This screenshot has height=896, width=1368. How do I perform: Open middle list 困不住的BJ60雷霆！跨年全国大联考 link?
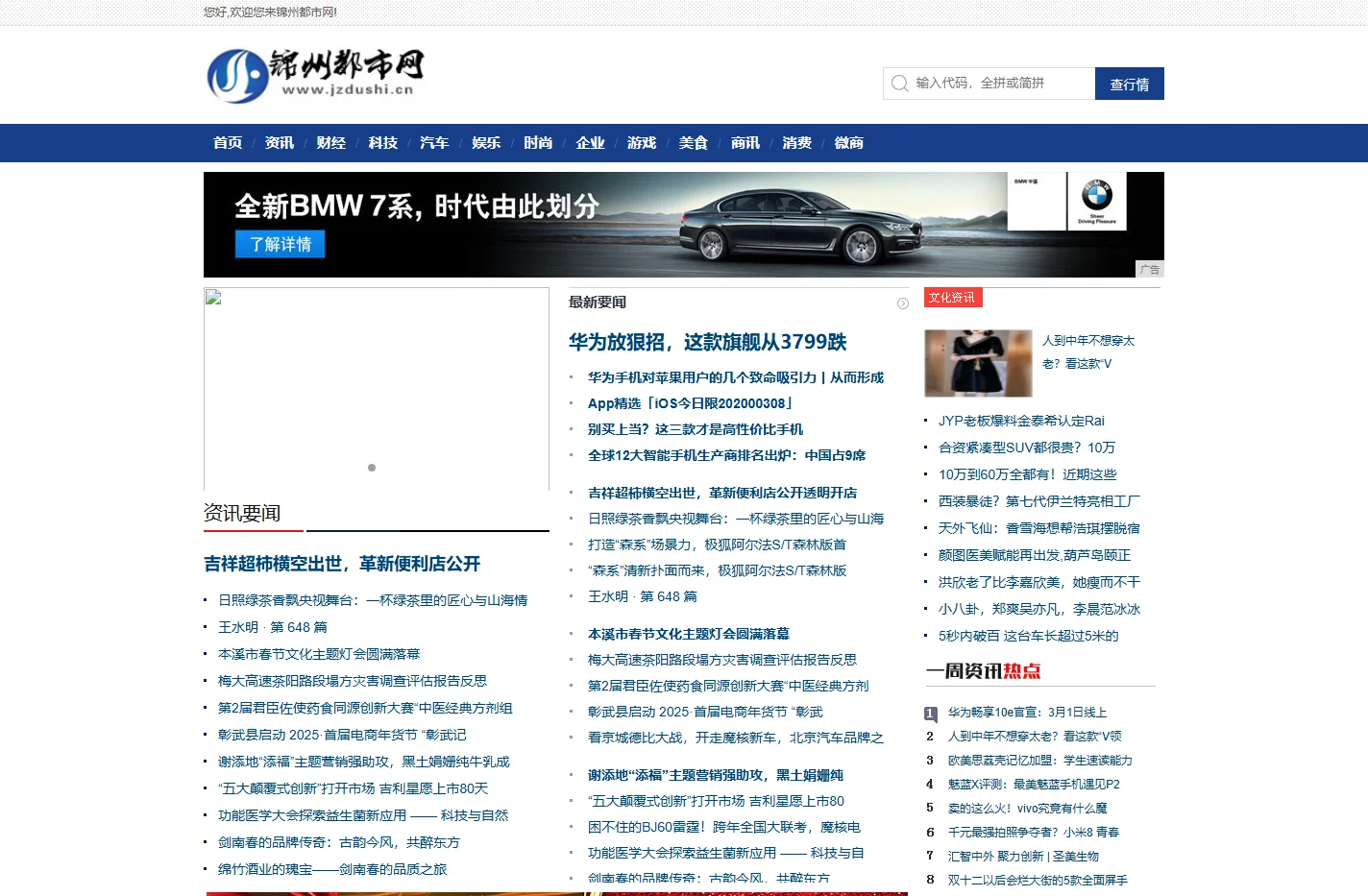point(724,828)
